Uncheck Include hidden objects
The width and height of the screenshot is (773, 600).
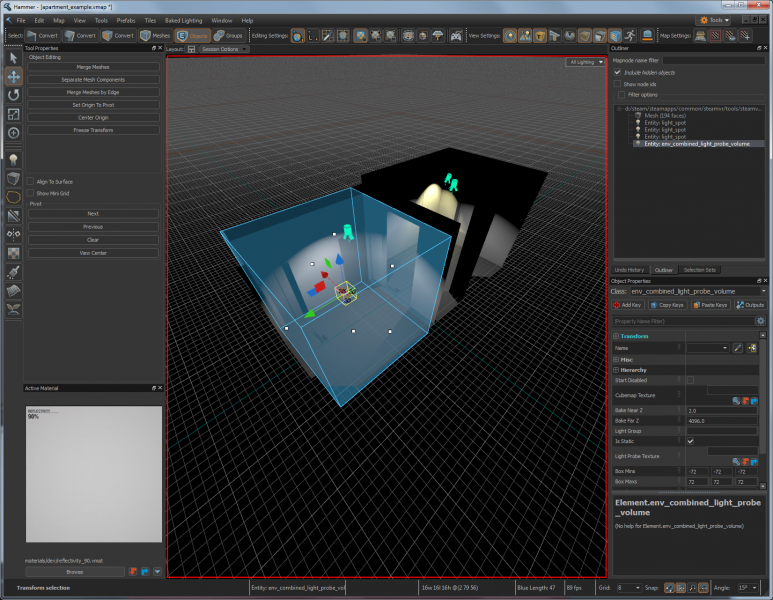(x=617, y=72)
